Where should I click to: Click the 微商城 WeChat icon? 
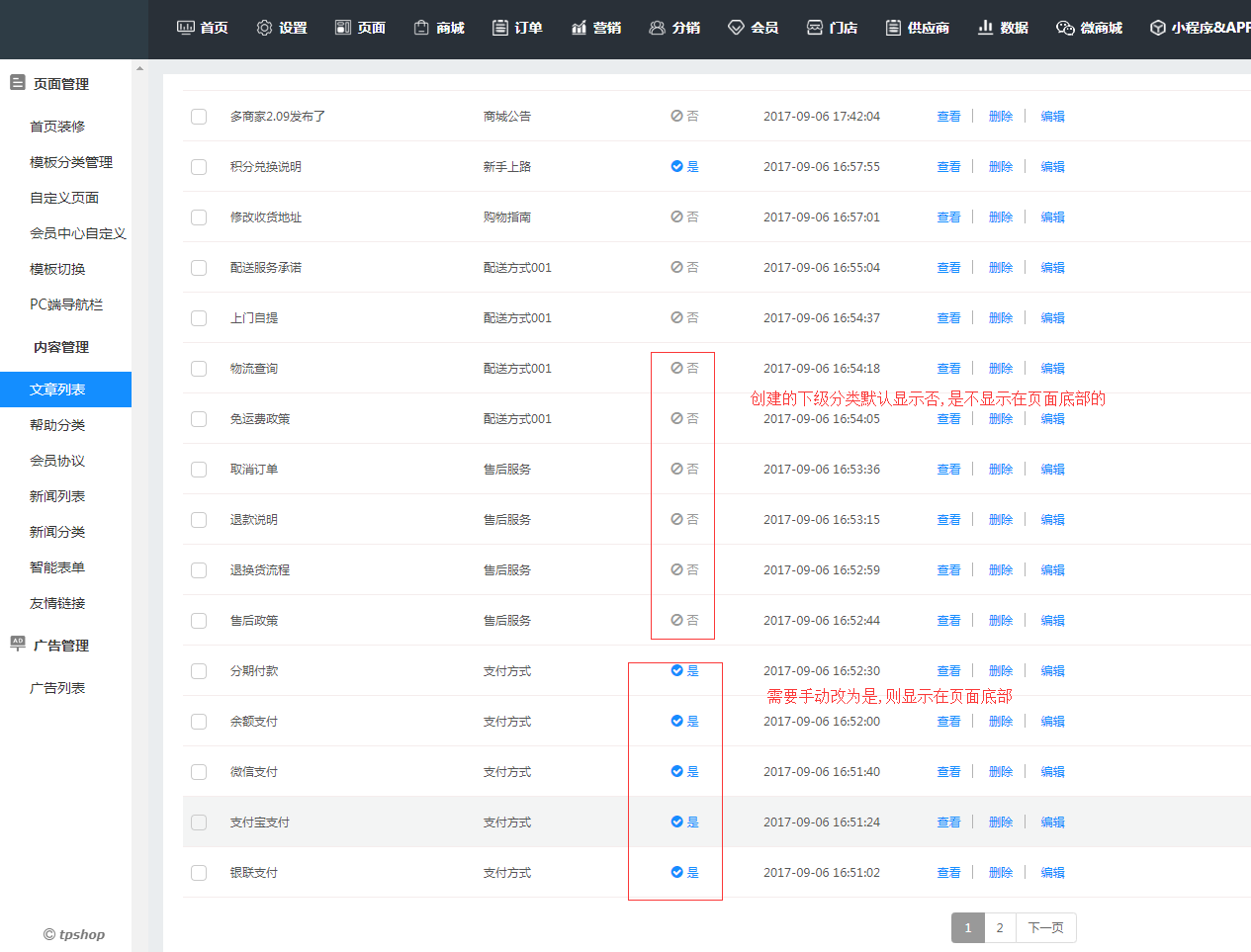pos(1065,28)
